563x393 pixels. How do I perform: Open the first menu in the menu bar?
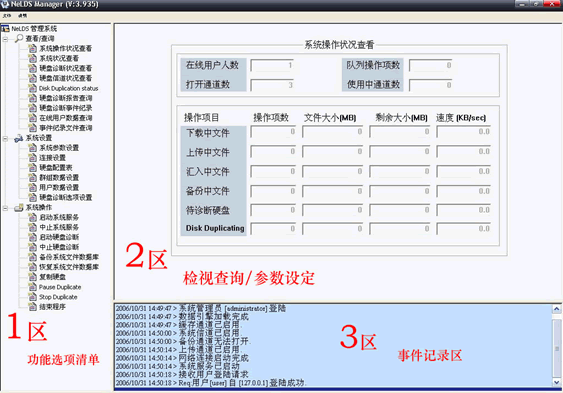tap(7, 16)
